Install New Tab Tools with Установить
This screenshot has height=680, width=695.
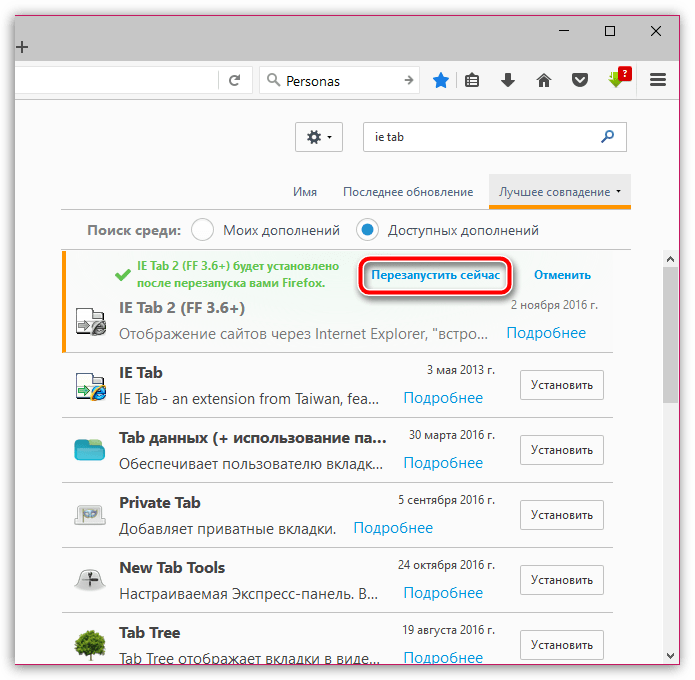562,580
